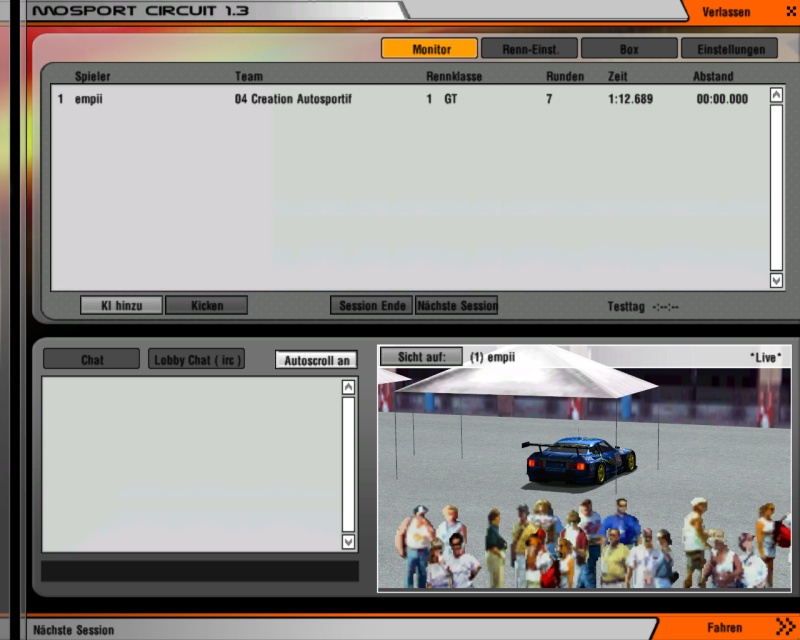This screenshot has height=640, width=800.
Task: Click the chat message input field
Action: (x=199, y=571)
